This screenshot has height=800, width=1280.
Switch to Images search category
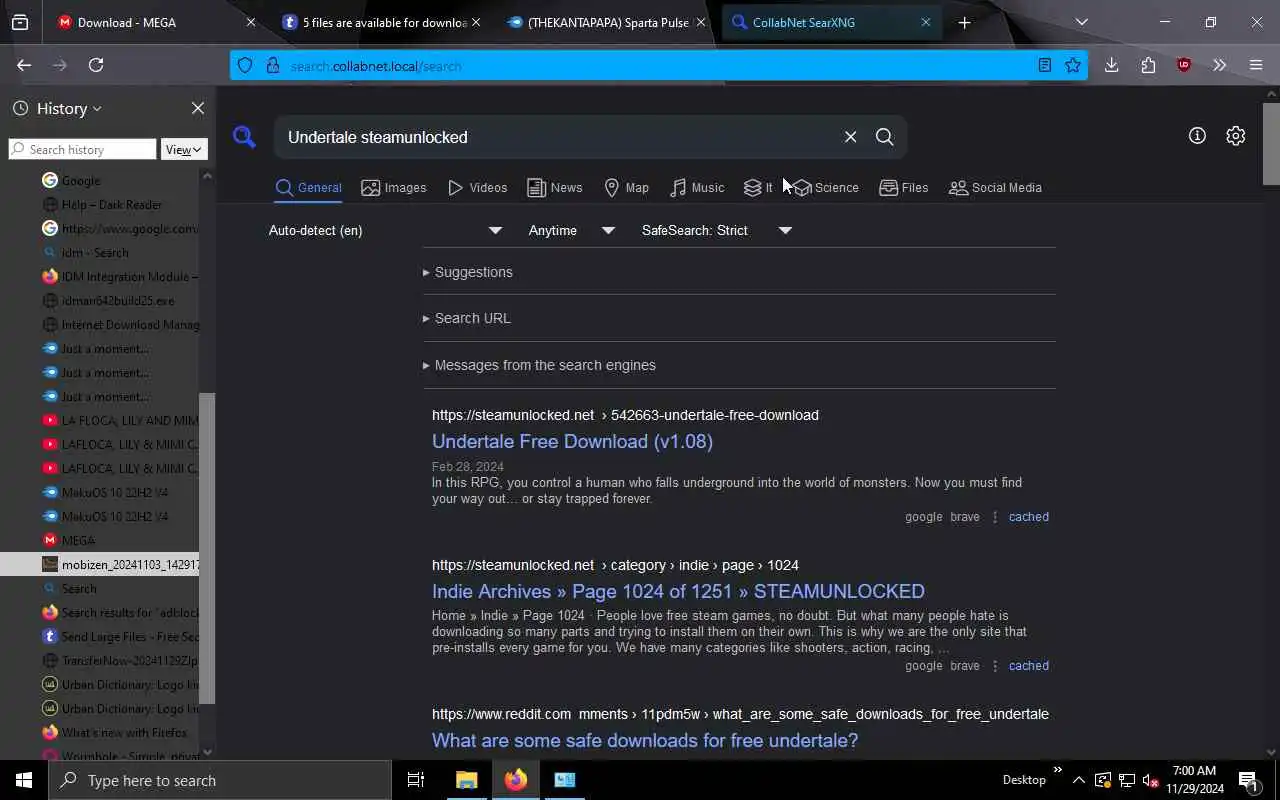pos(394,187)
